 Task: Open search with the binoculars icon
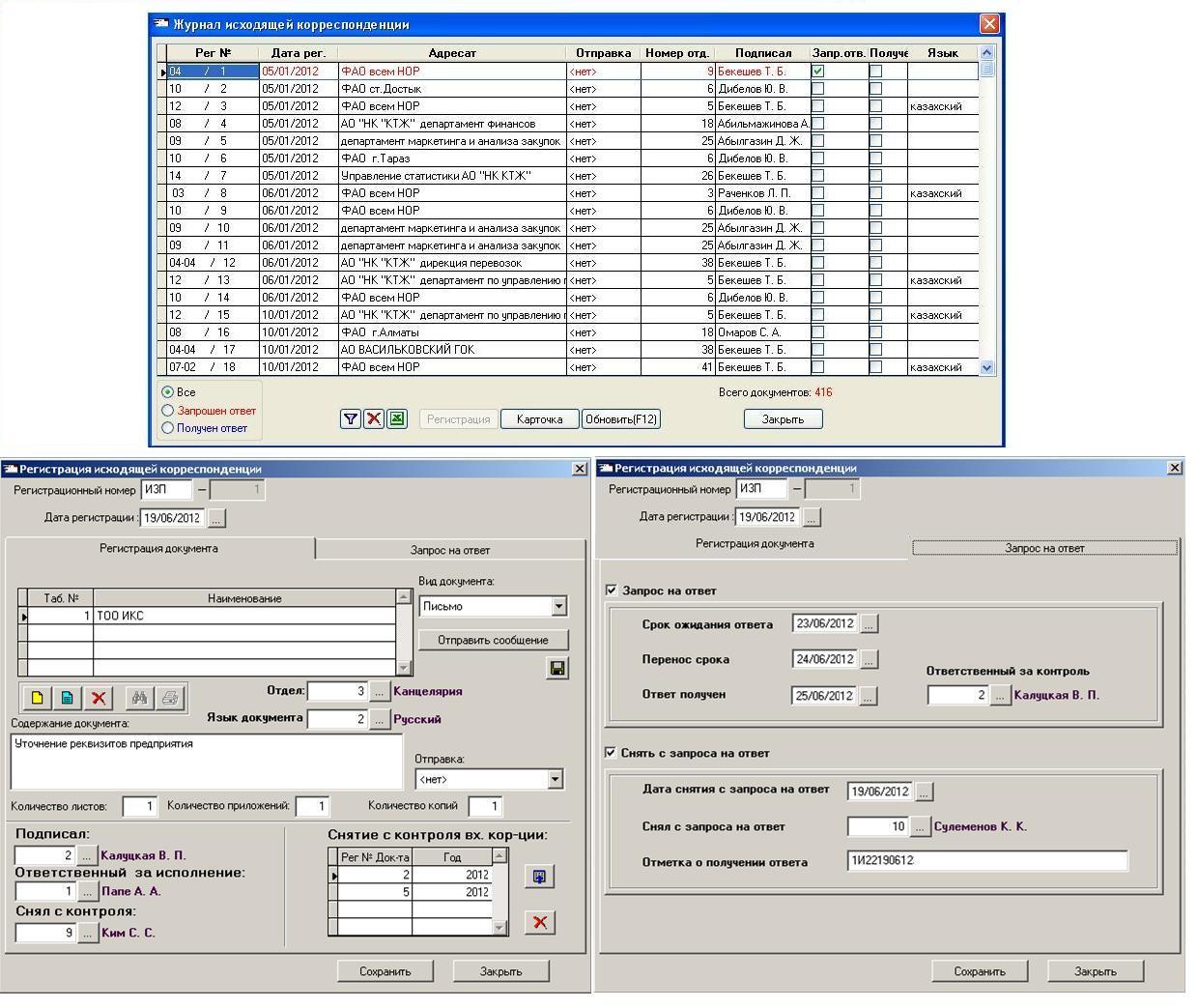pyautogui.click(x=139, y=698)
